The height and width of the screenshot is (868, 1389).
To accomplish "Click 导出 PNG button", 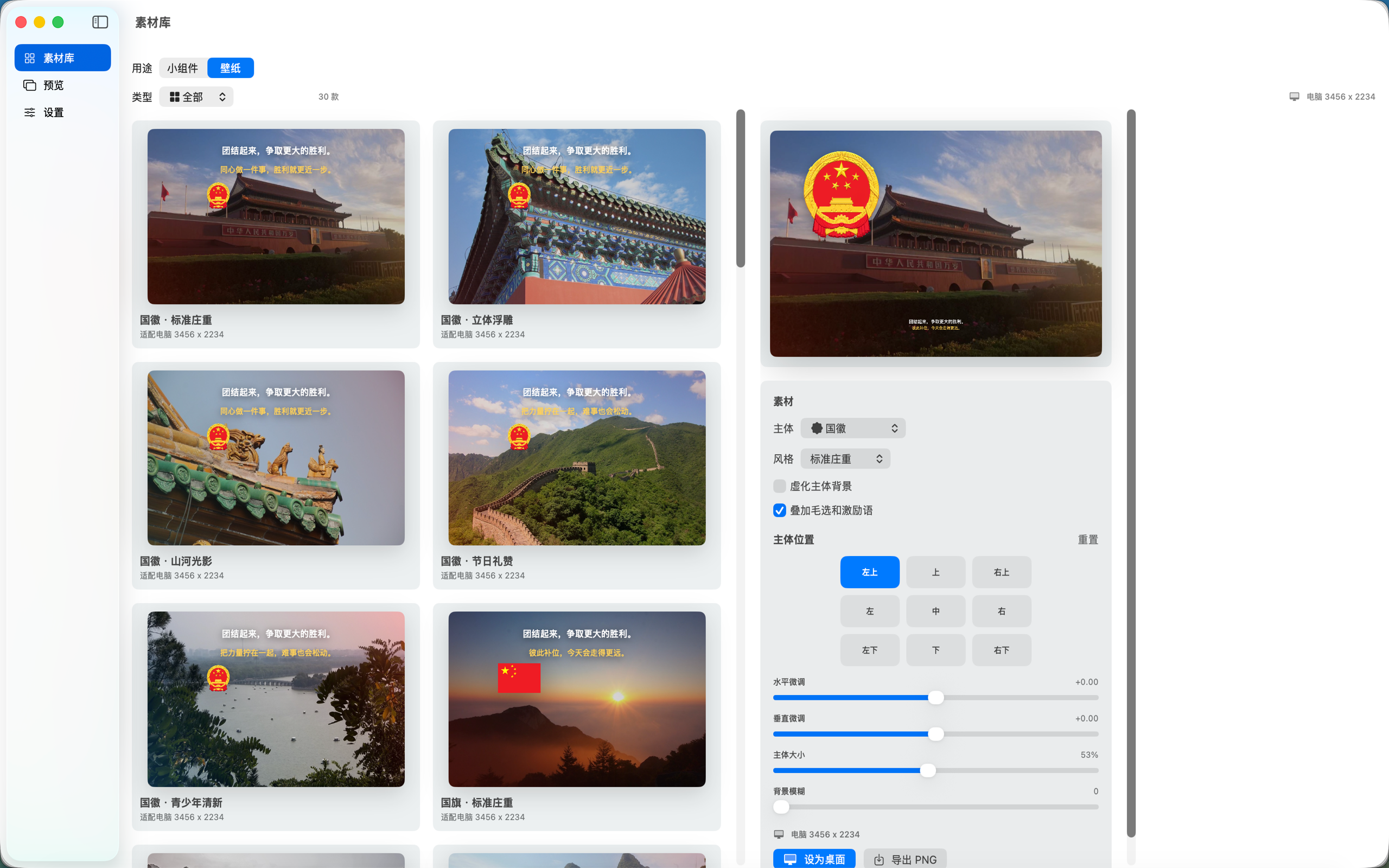I will point(904,859).
